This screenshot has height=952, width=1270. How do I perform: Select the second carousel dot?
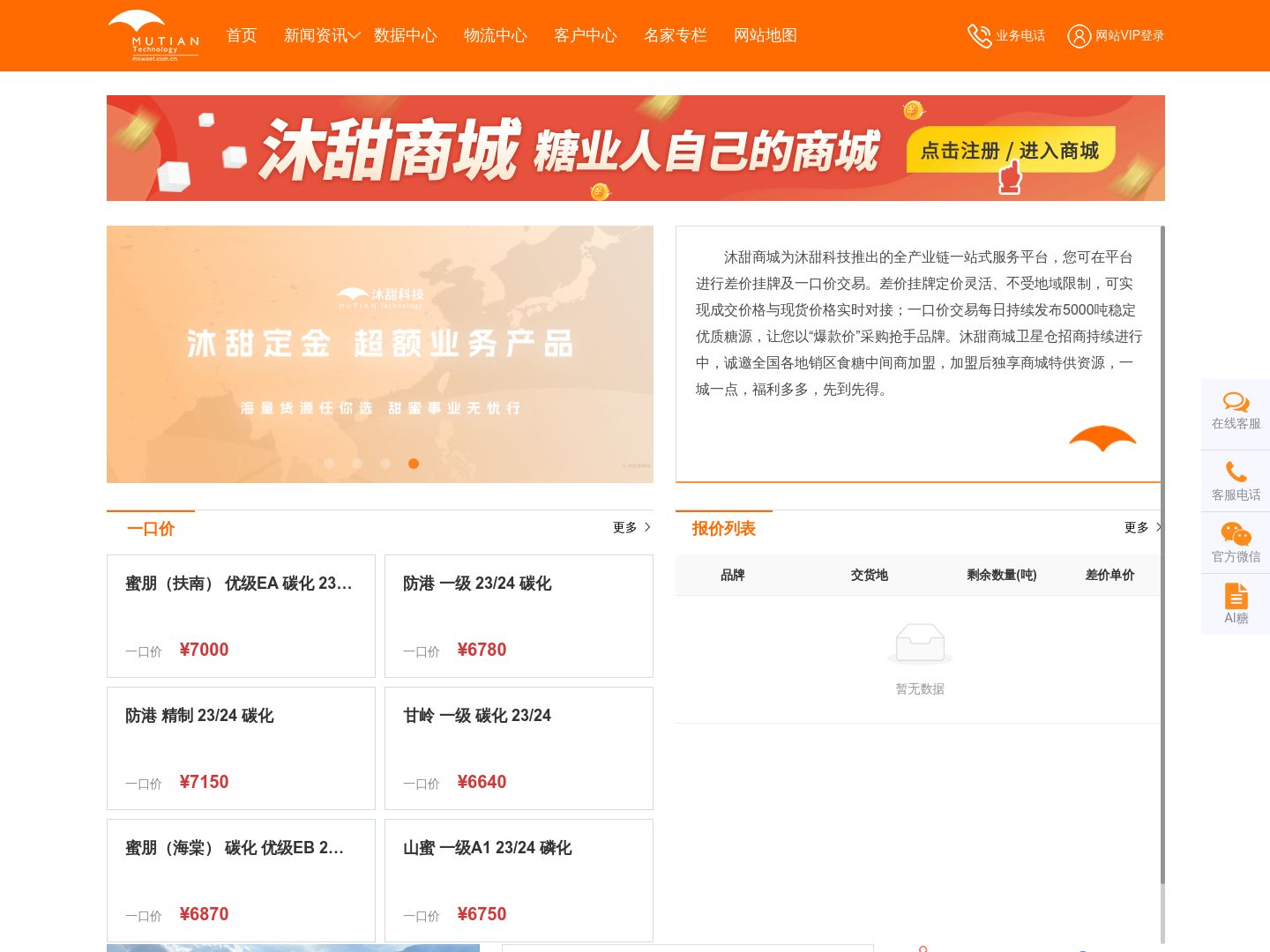point(357,464)
